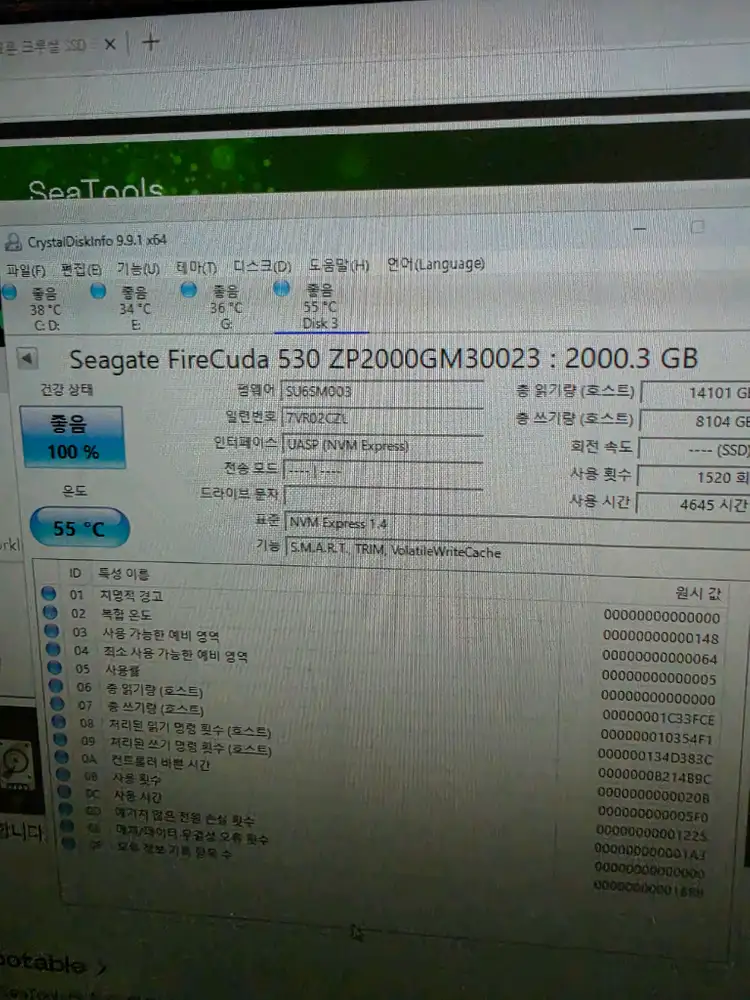Select the G: disk at 36°C

(226, 307)
